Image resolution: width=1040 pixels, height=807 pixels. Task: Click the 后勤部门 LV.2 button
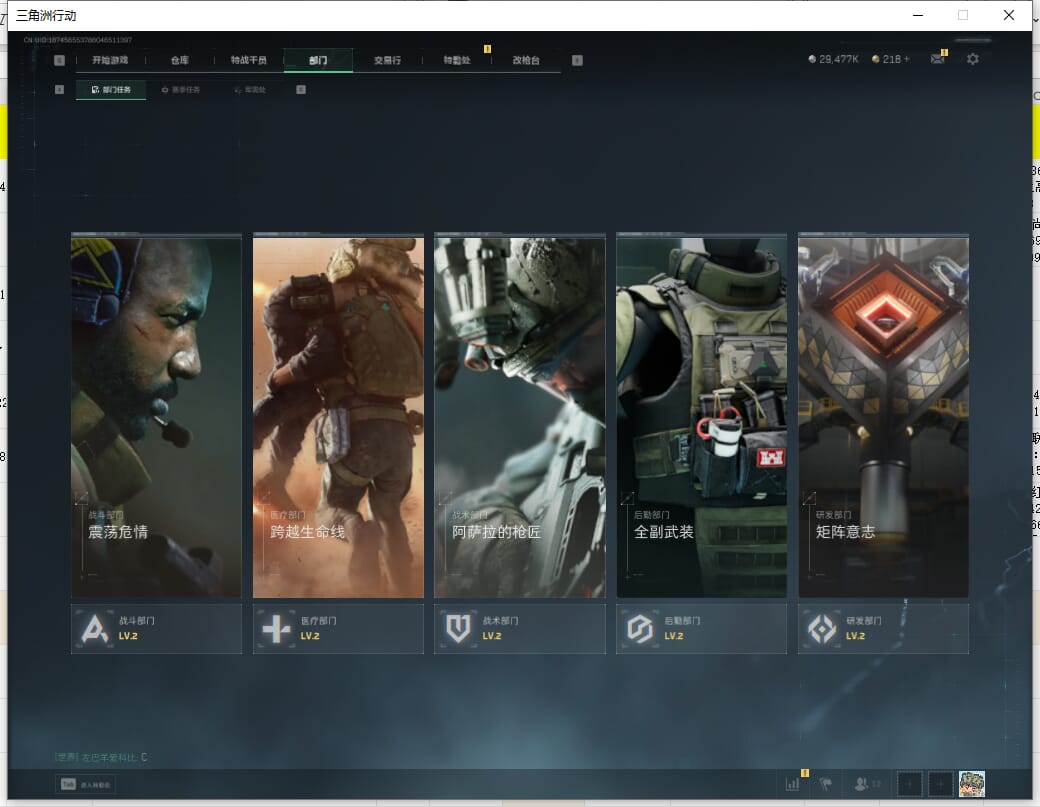coord(702,629)
